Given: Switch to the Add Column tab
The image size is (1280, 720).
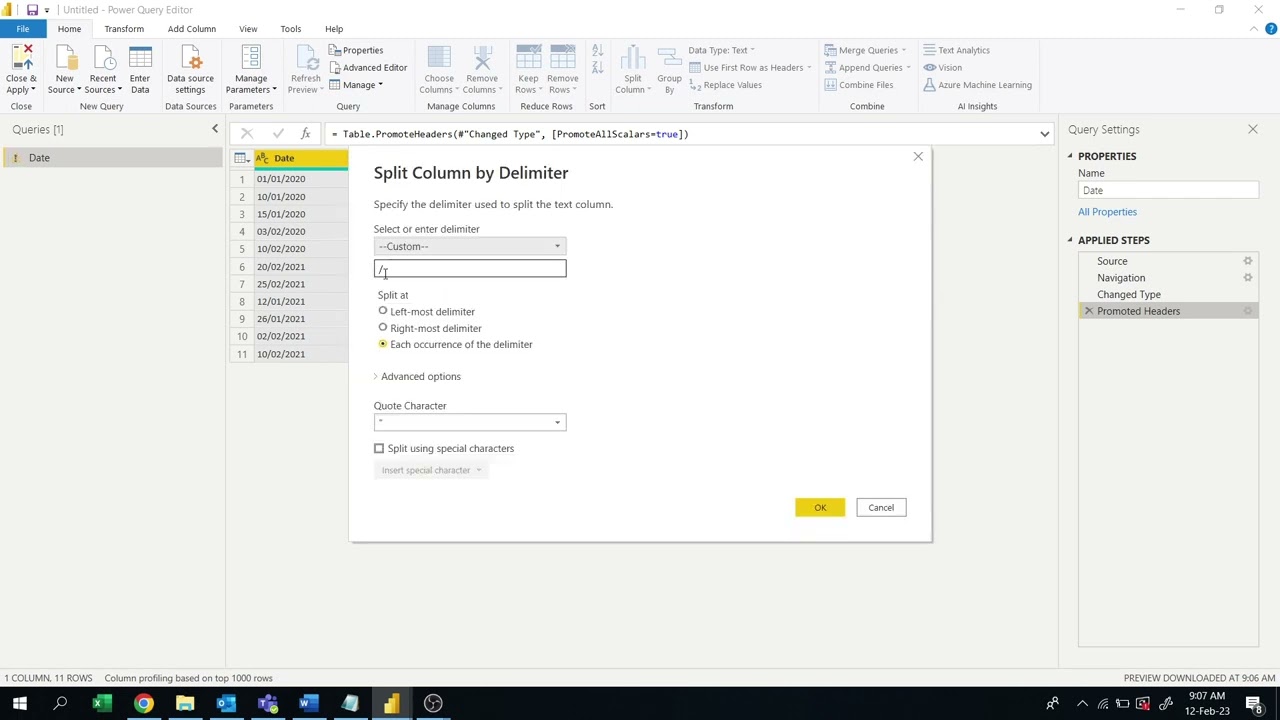Looking at the screenshot, I should 191,29.
